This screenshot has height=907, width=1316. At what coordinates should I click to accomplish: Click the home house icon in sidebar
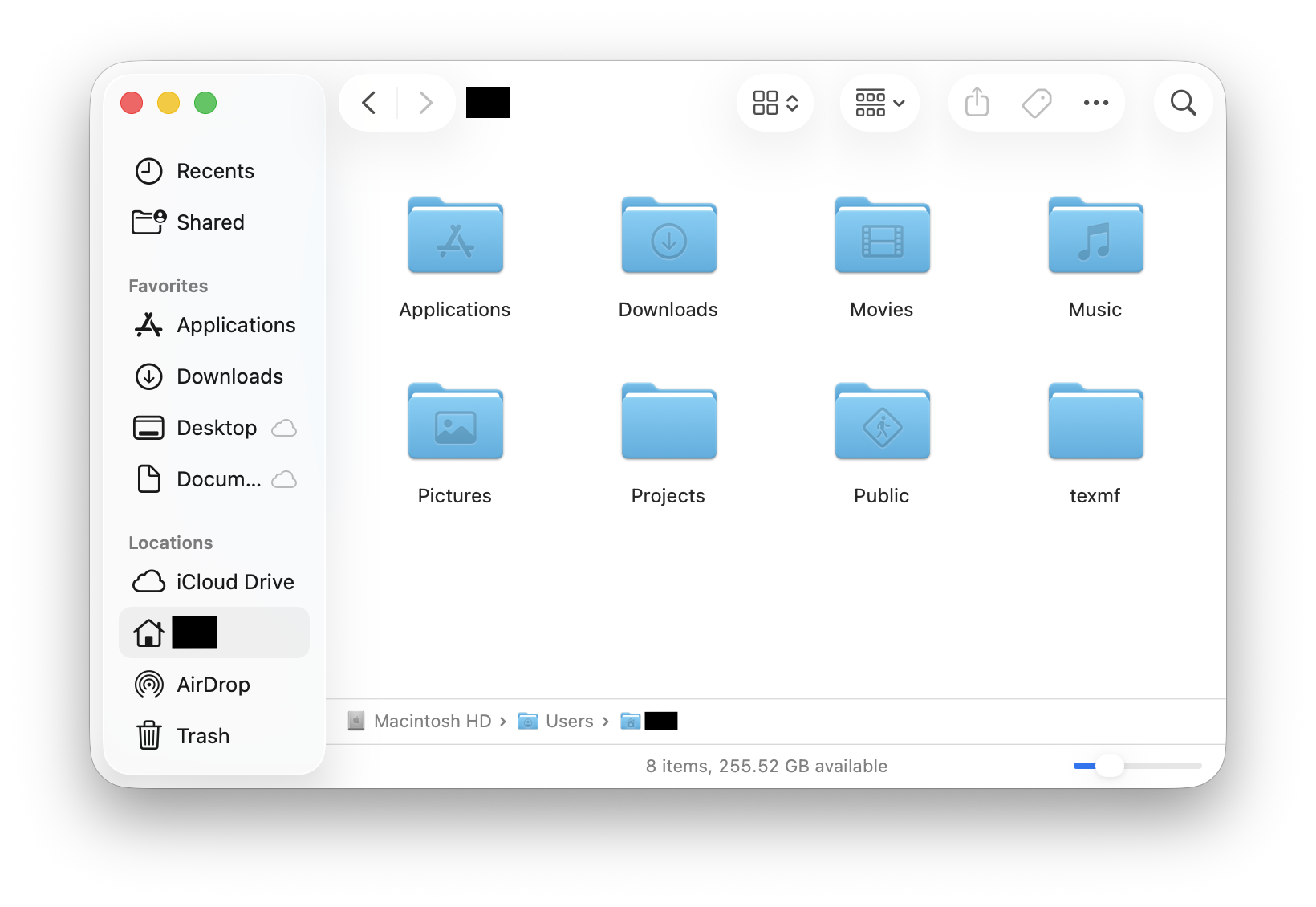tap(149, 632)
